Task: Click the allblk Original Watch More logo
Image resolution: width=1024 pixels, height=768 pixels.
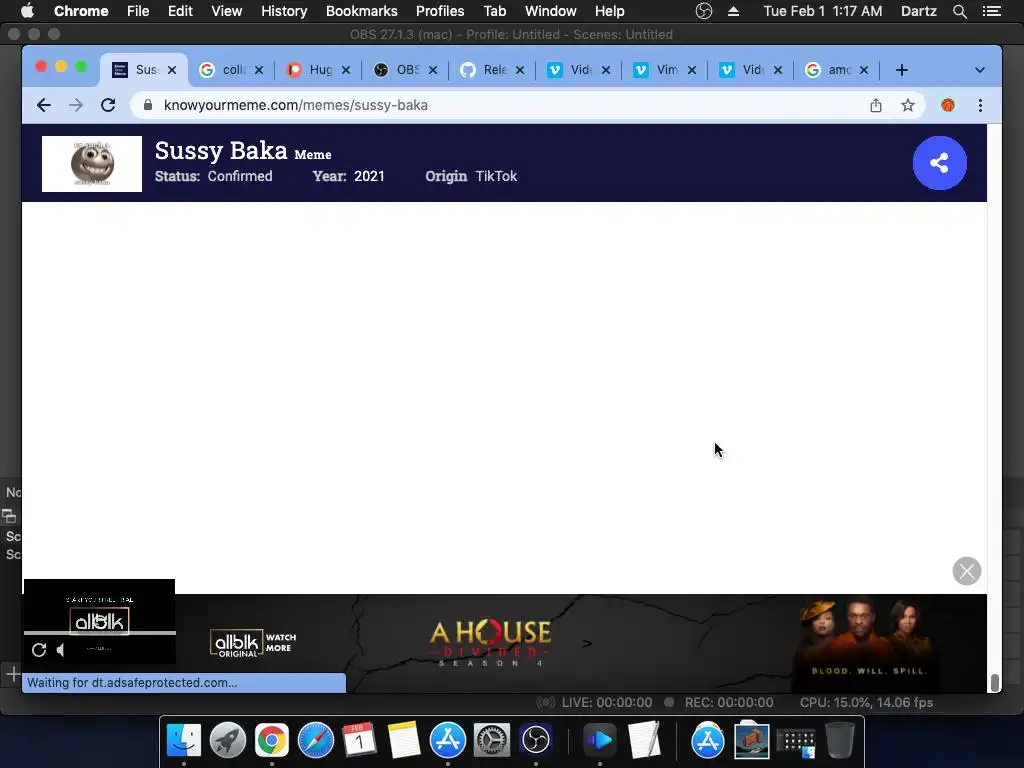Action: click(253, 643)
